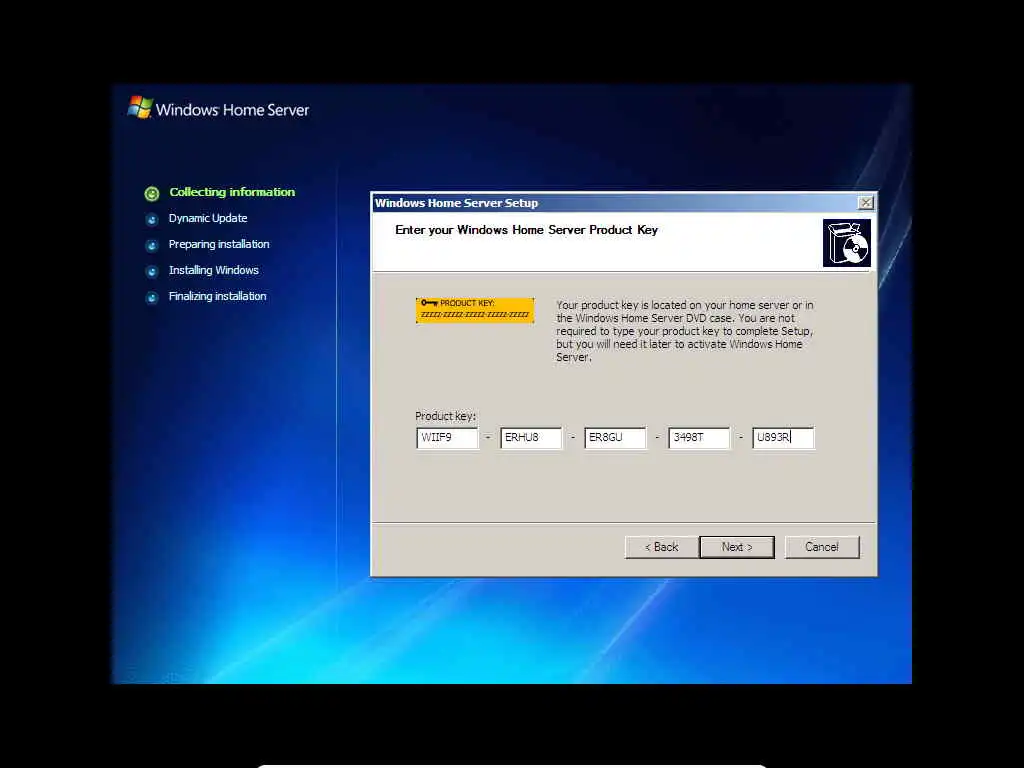Viewport: 1024px width, 768px height.
Task: Click the Dynamic Update step bullet icon
Action: pyautogui.click(x=152, y=219)
